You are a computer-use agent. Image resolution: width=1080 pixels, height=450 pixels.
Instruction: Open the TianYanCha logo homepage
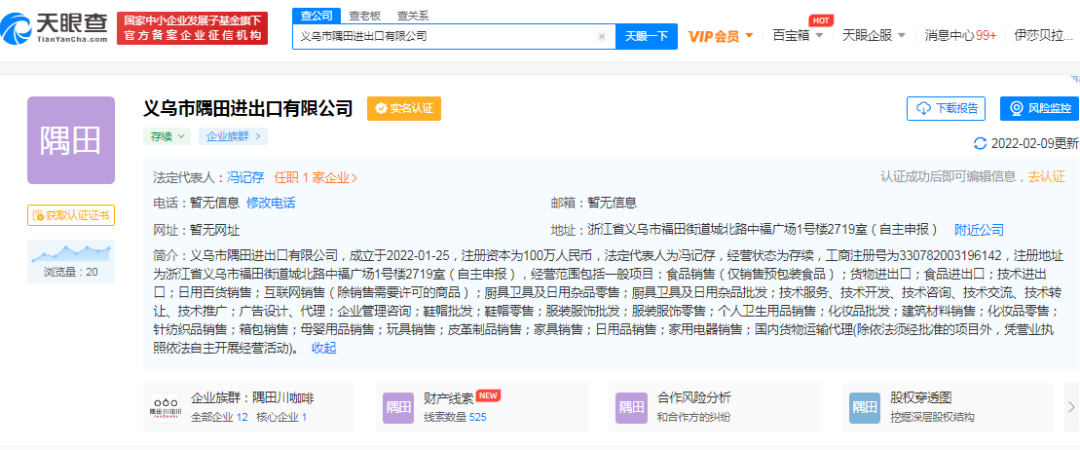pos(55,28)
